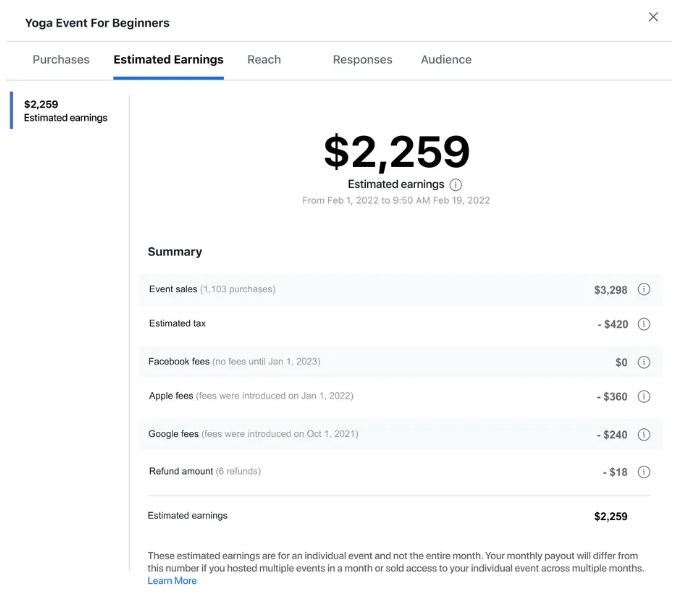Image resolution: width=673 pixels, height=597 pixels.
Task: Click the Event sales summary row
Action: click(400, 289)
